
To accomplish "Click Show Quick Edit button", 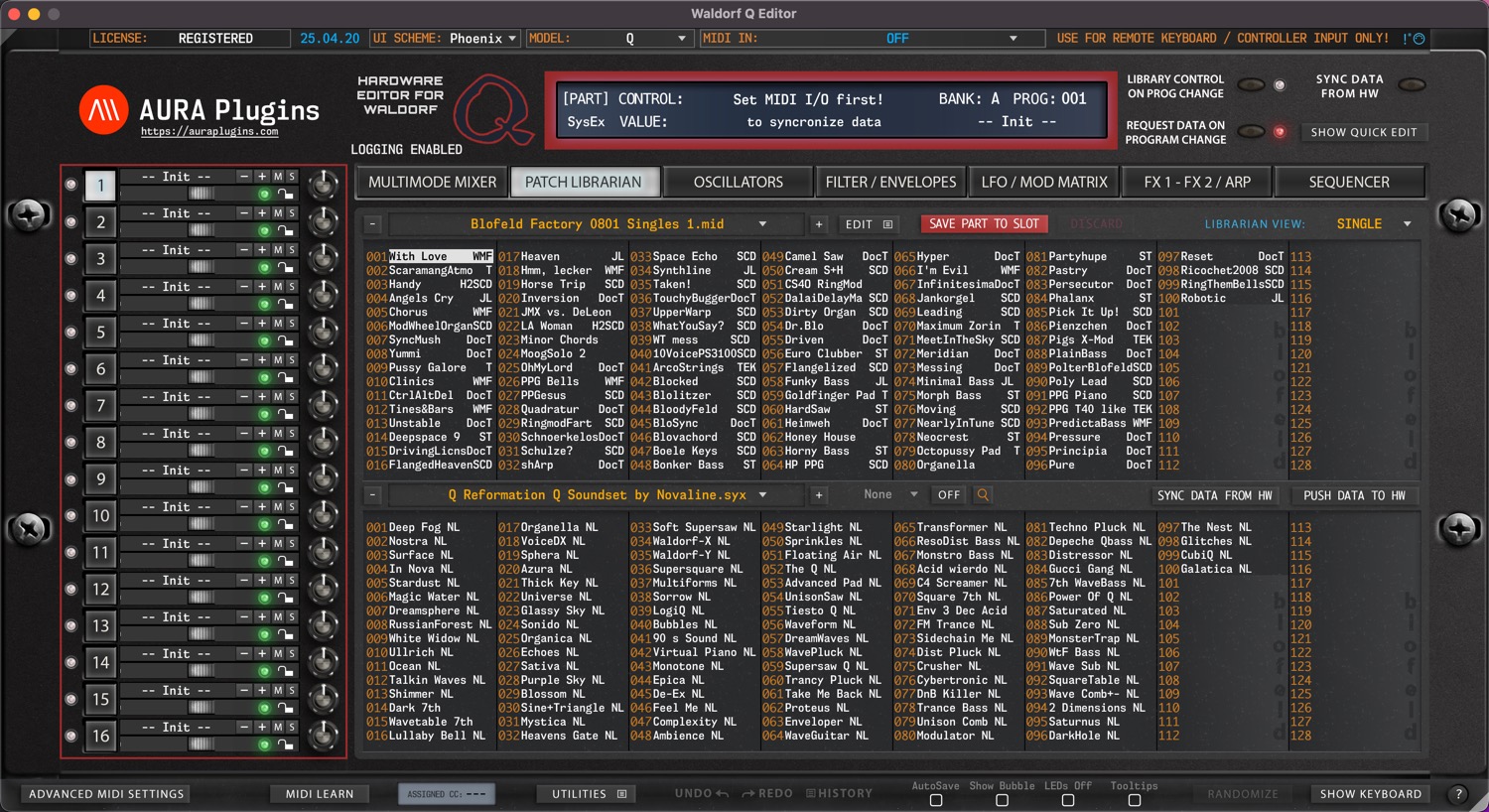I will click(x=1364, y=132).
